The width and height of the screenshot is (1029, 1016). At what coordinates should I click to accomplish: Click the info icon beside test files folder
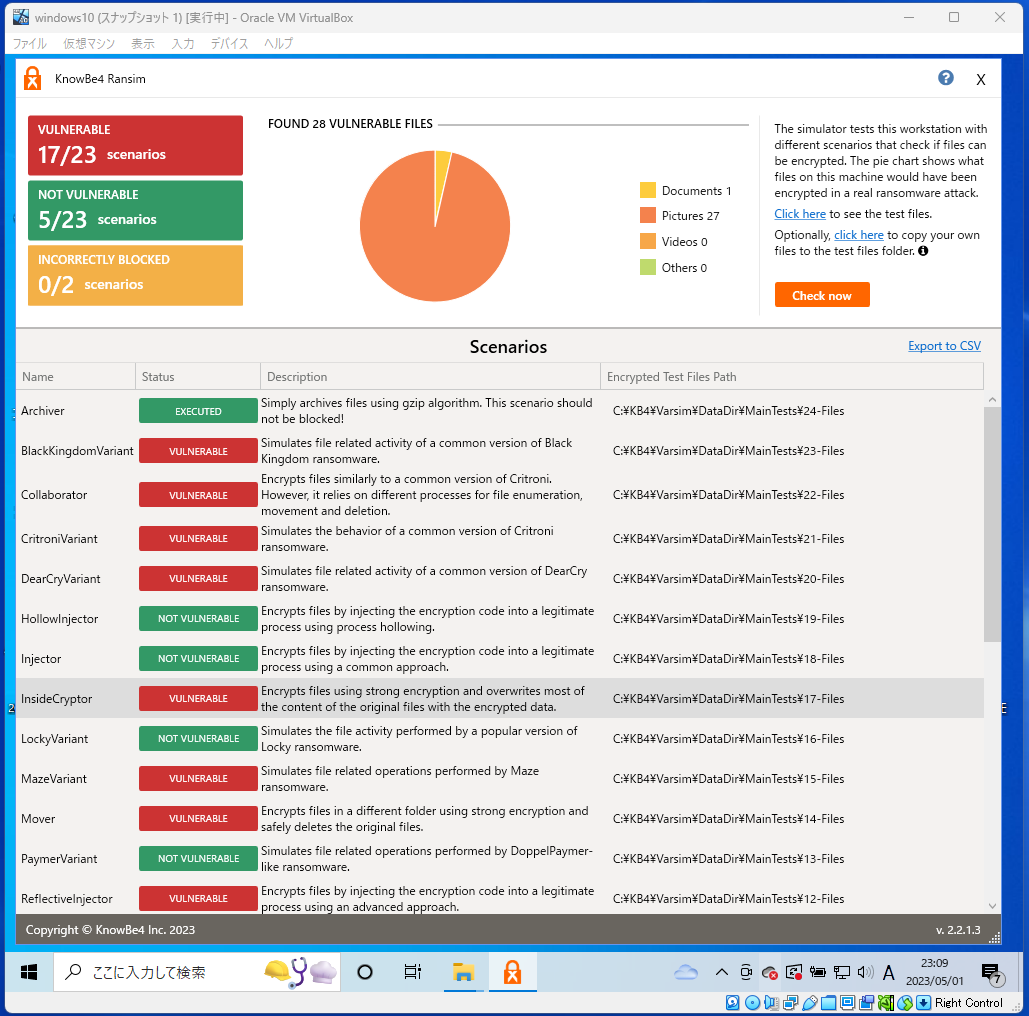point(923,251)
